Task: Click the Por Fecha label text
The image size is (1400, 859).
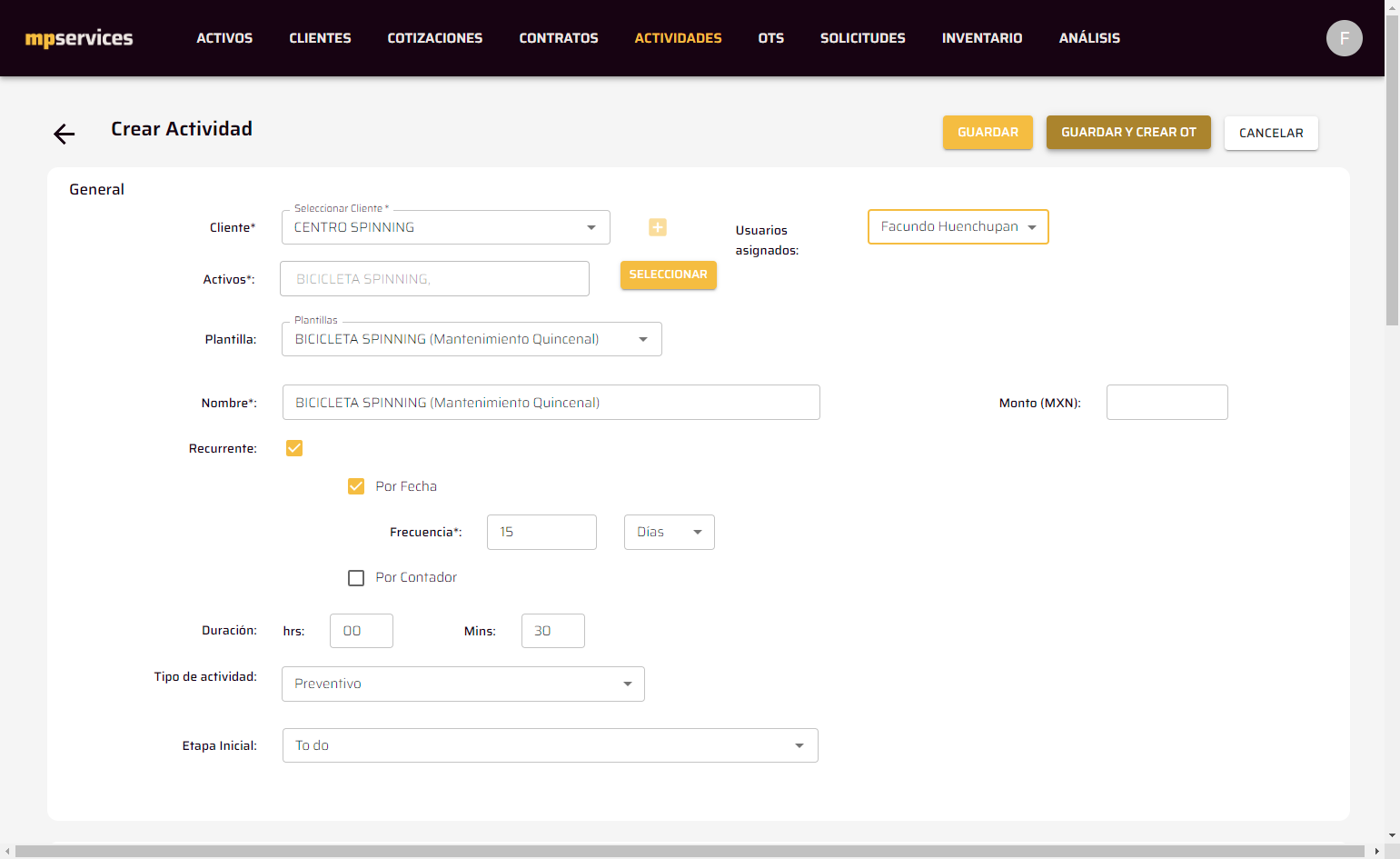Action: tap(406, 486)
